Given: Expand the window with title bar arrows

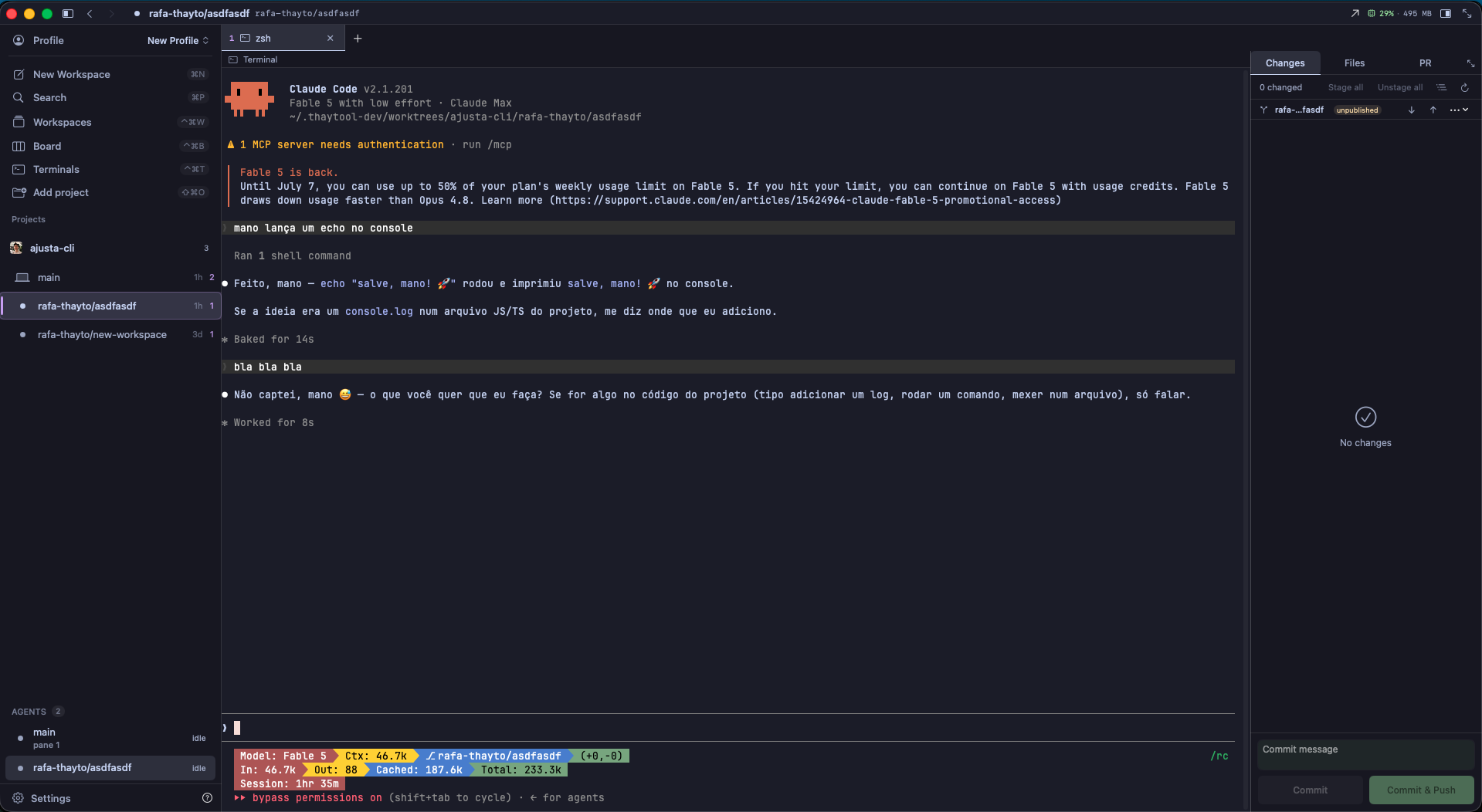Looking at the screenshot, I should [x=1467, y=13].
